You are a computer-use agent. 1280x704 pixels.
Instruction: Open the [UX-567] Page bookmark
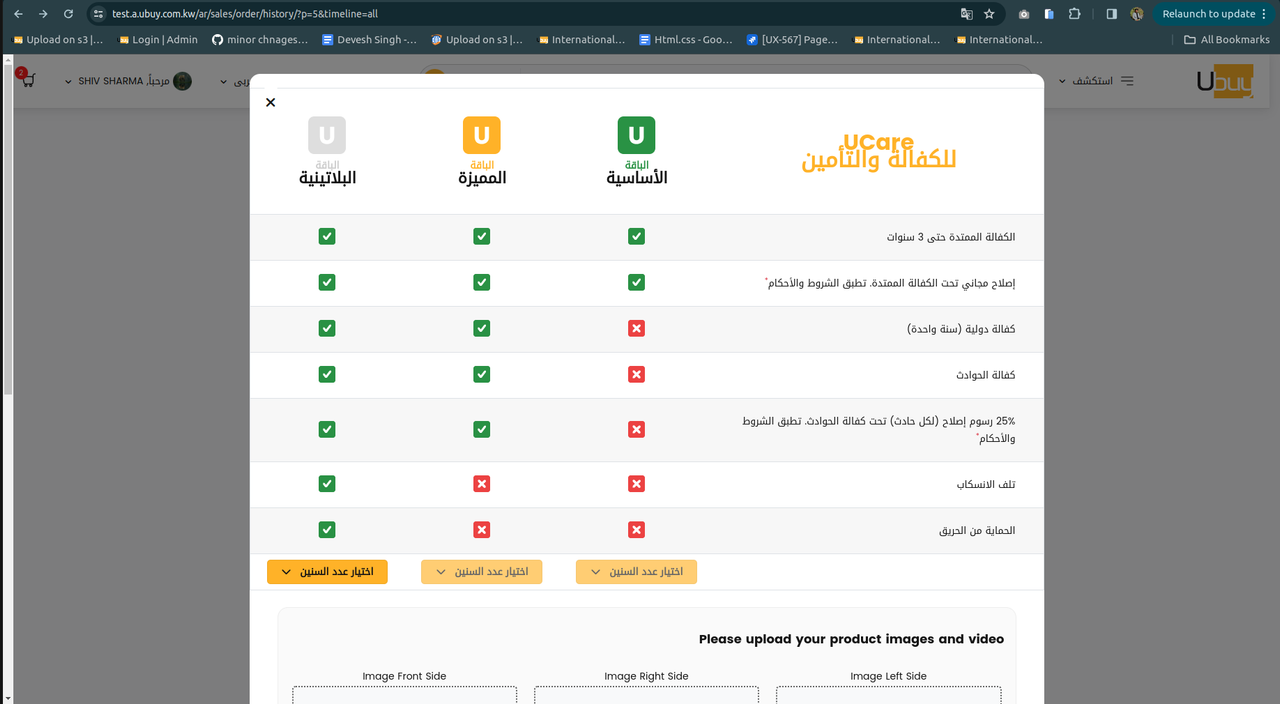tap(794, 40)
